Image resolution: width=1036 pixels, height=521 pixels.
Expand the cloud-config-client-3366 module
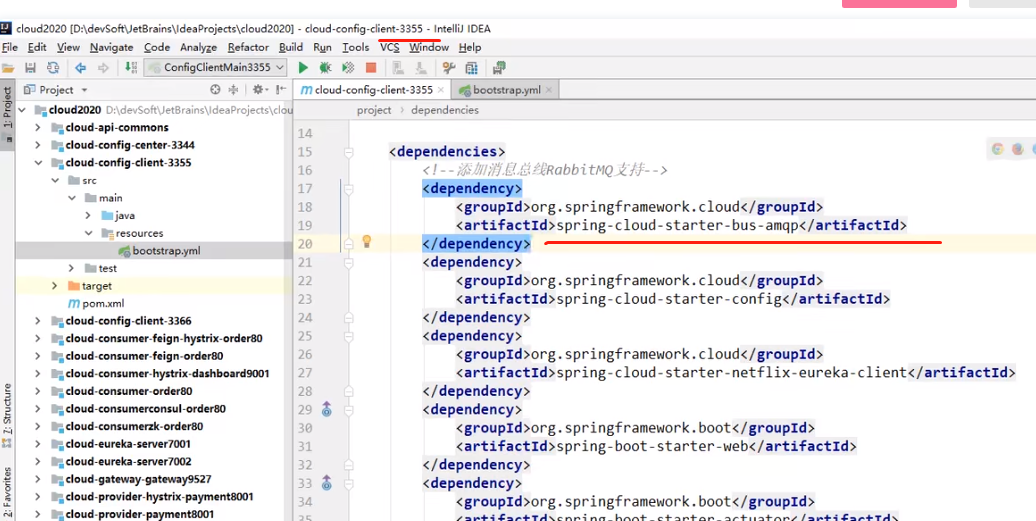[38, 321]
